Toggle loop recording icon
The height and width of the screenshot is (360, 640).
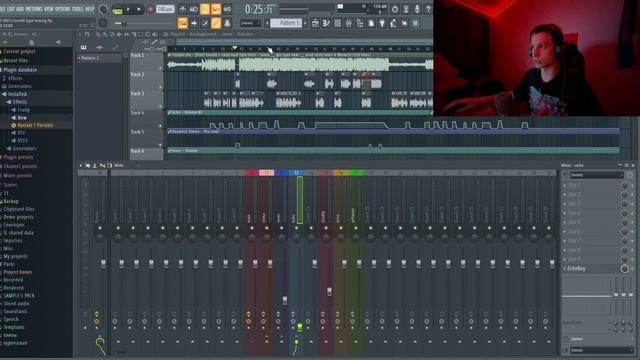[x=227, y=9]
